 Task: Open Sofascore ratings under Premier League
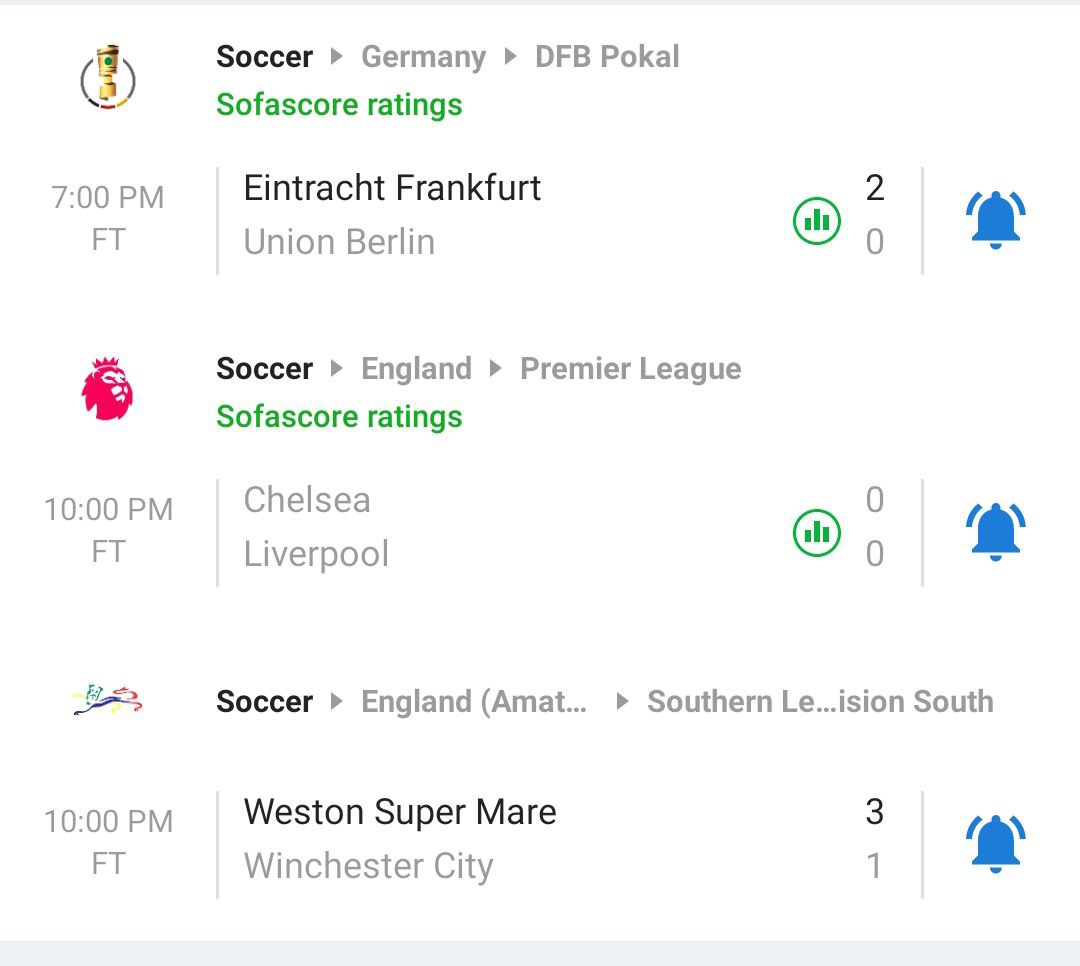point(339,417)
